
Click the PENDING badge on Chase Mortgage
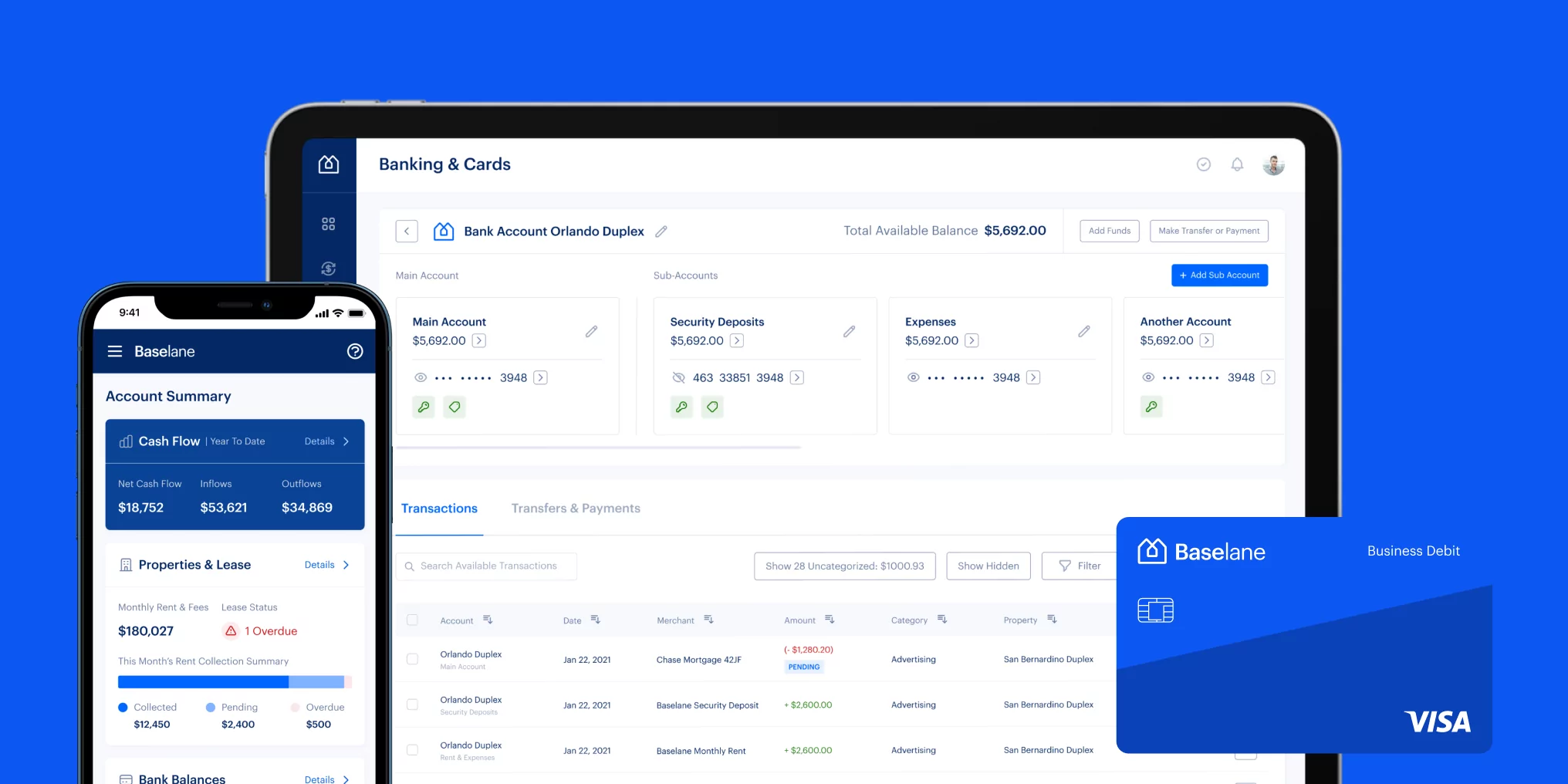[x=804, y=667]
